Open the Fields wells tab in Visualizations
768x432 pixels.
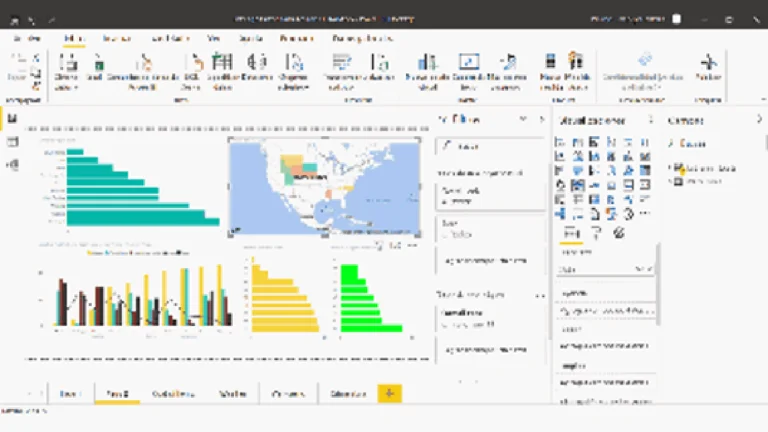coord(571,233)
